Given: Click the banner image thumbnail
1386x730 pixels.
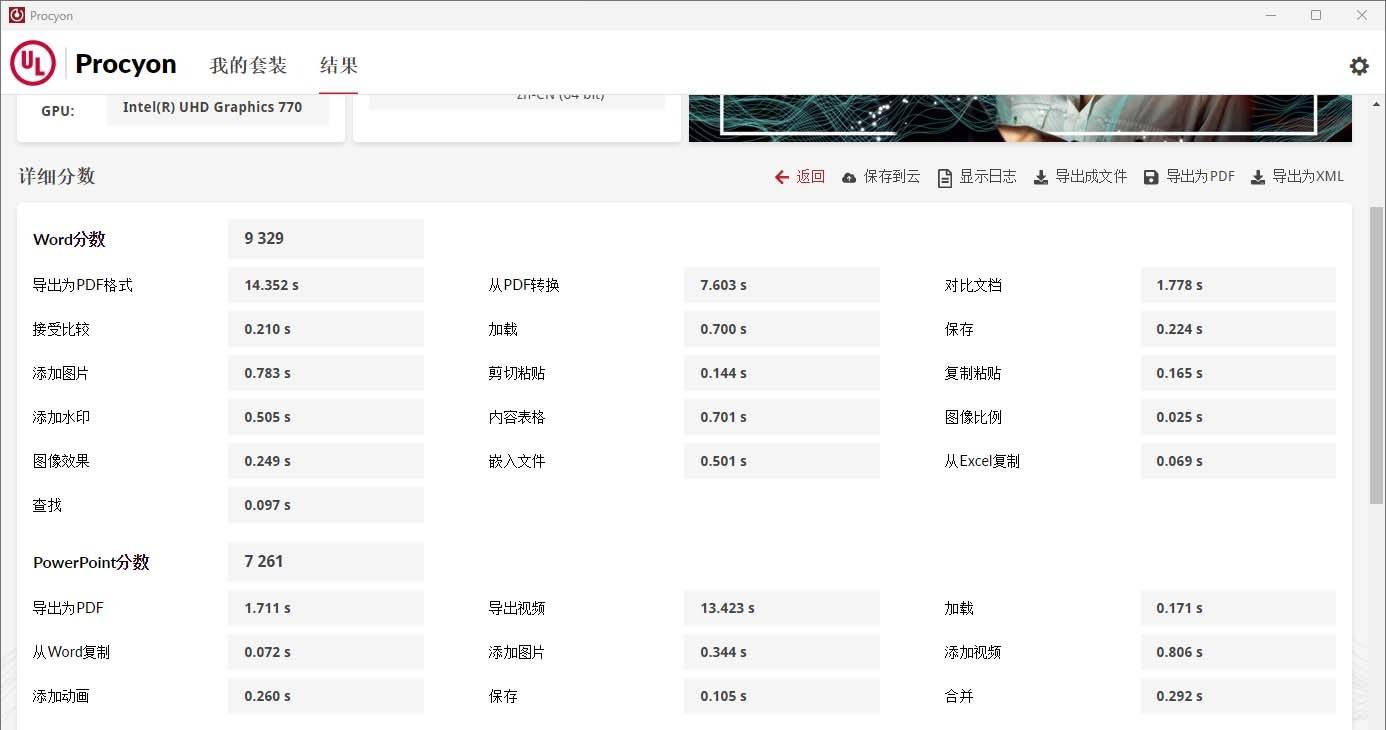Looking at the screenshot, I should pyautogui.click(x=1020, y=118).
